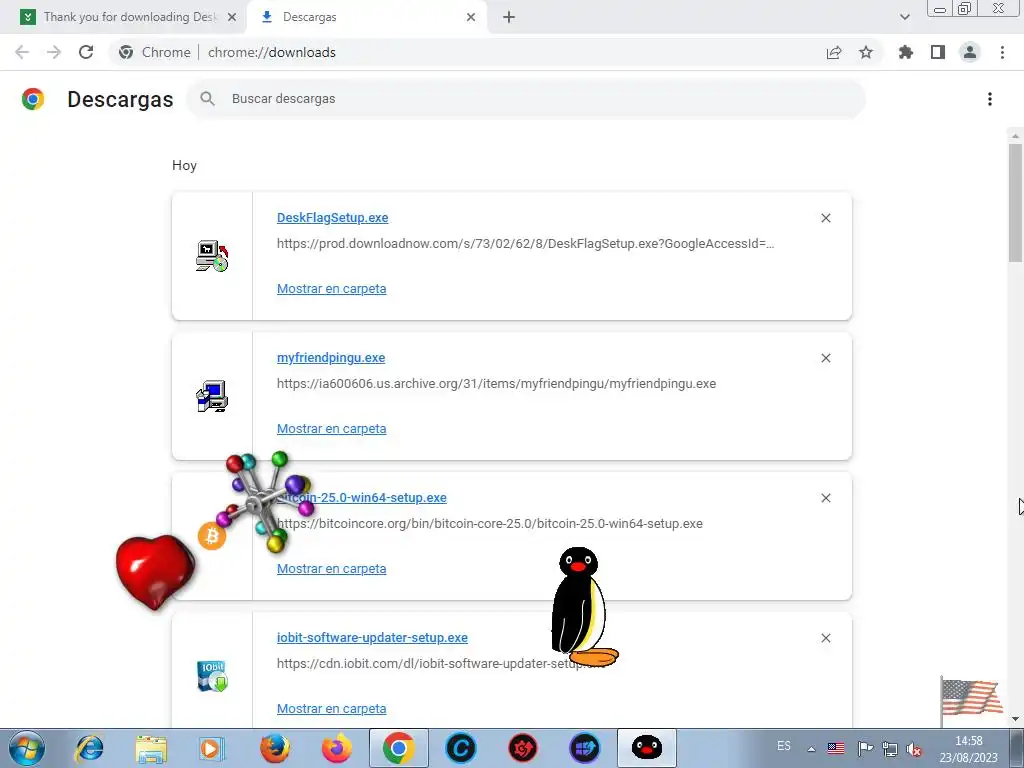Open the Windows Start menu
Viewport: 1024px width, 768px height.
point(27,748)
